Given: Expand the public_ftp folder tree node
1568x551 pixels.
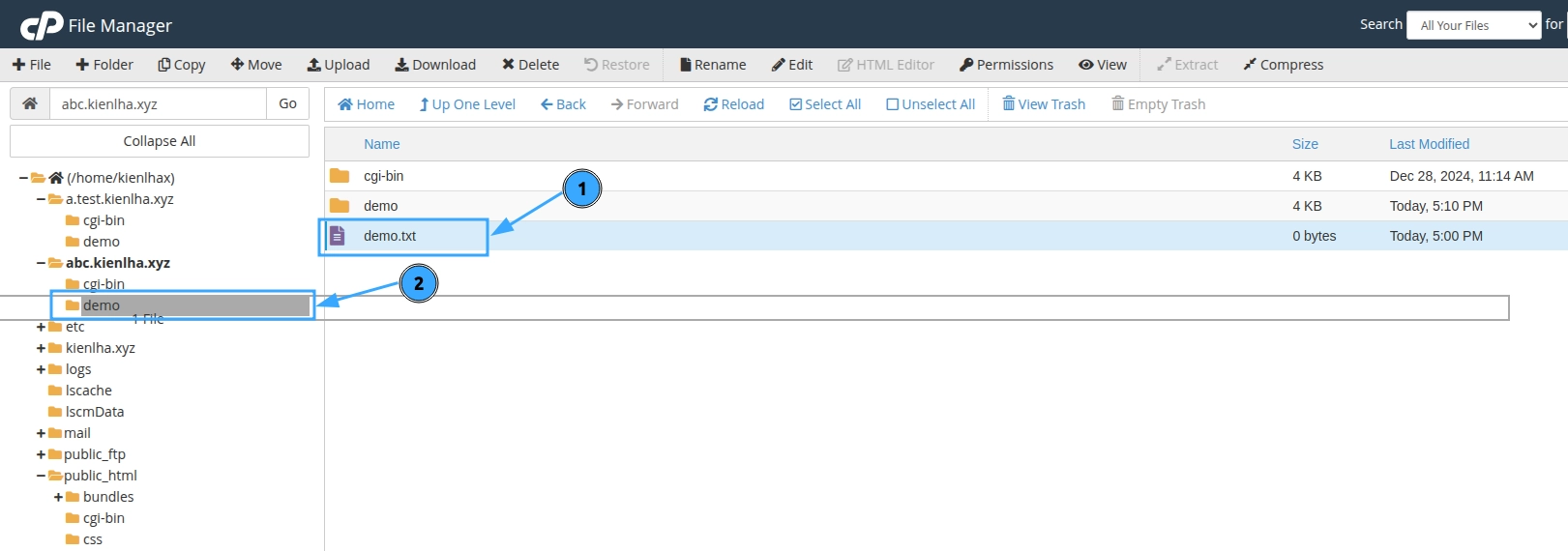Looking at the screenshot, I should pos(42,454).
